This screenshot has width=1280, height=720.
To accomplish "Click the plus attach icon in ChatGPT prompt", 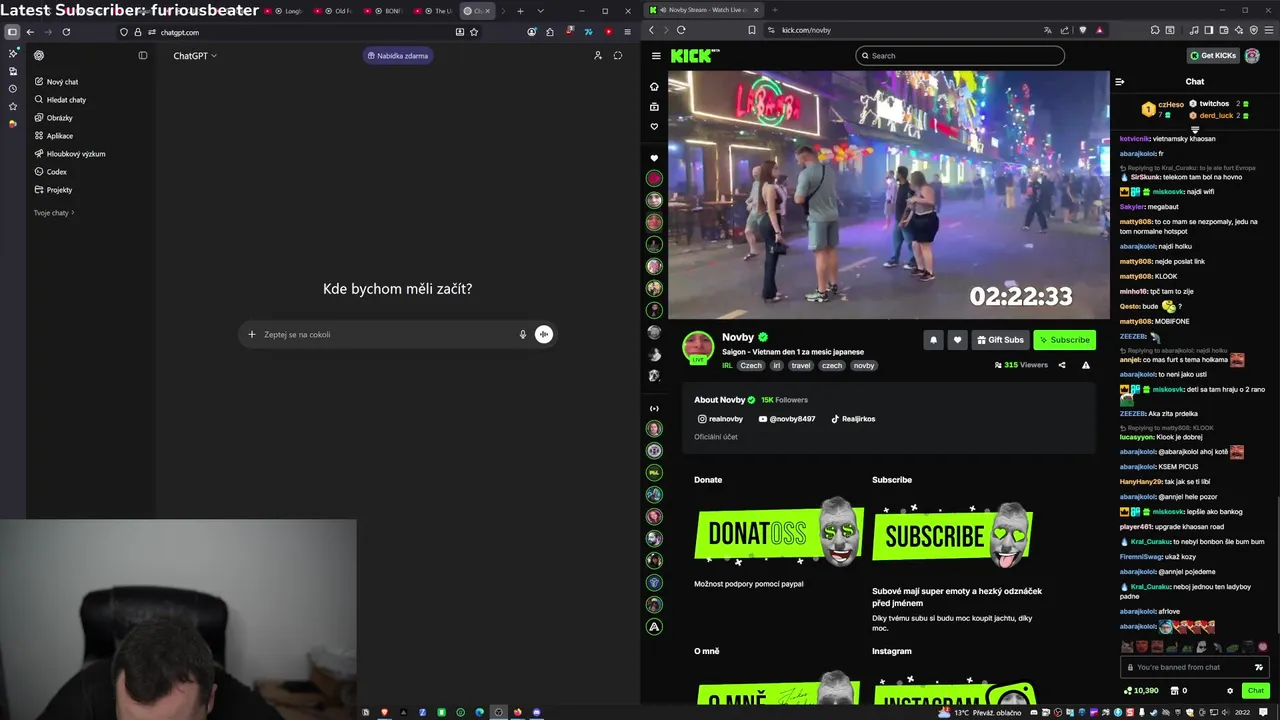I will [252, 335].
